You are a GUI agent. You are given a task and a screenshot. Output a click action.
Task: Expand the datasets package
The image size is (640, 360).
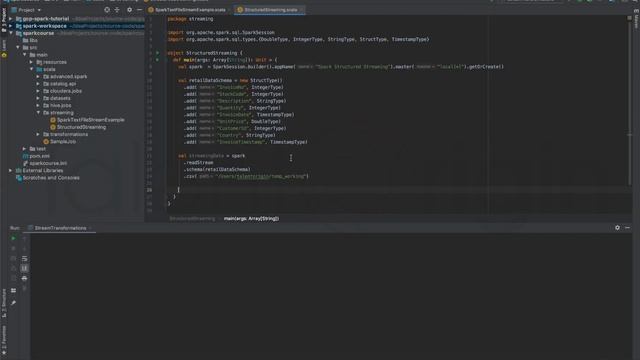pyautogui.click(x=38, y=98)
